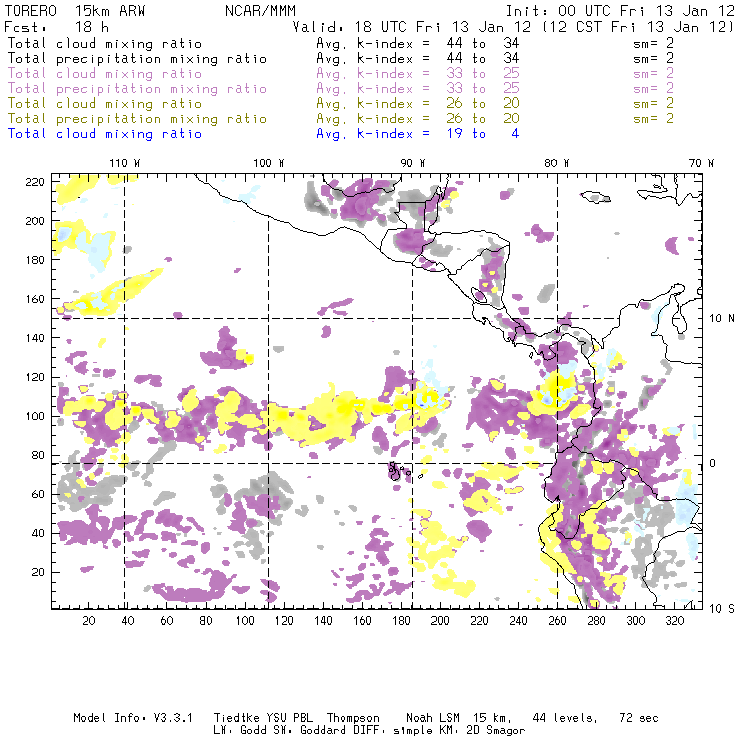Click 'k-index = 33 to 25' on purple precipitation row
The height and width of the screenshot is (740, 740).
point(438,89)
